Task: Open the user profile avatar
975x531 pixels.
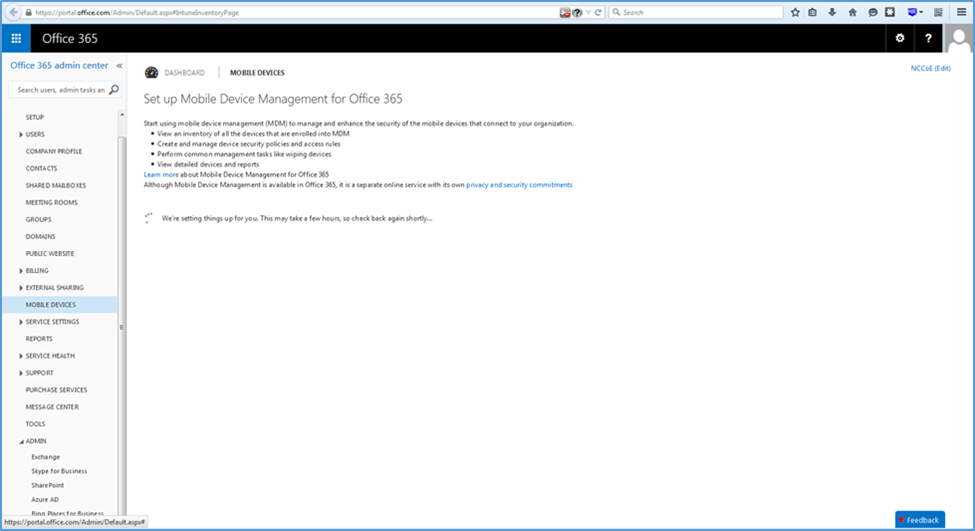Action: (x=959, y=39)
